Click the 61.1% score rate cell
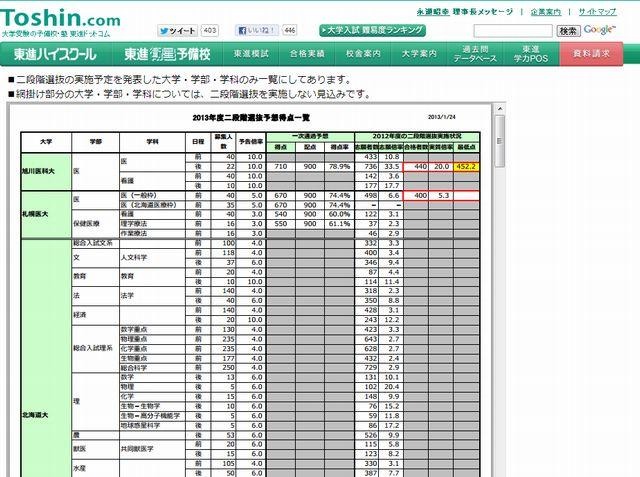The width and height of the screenshot is (640, 477). (340, 224)
